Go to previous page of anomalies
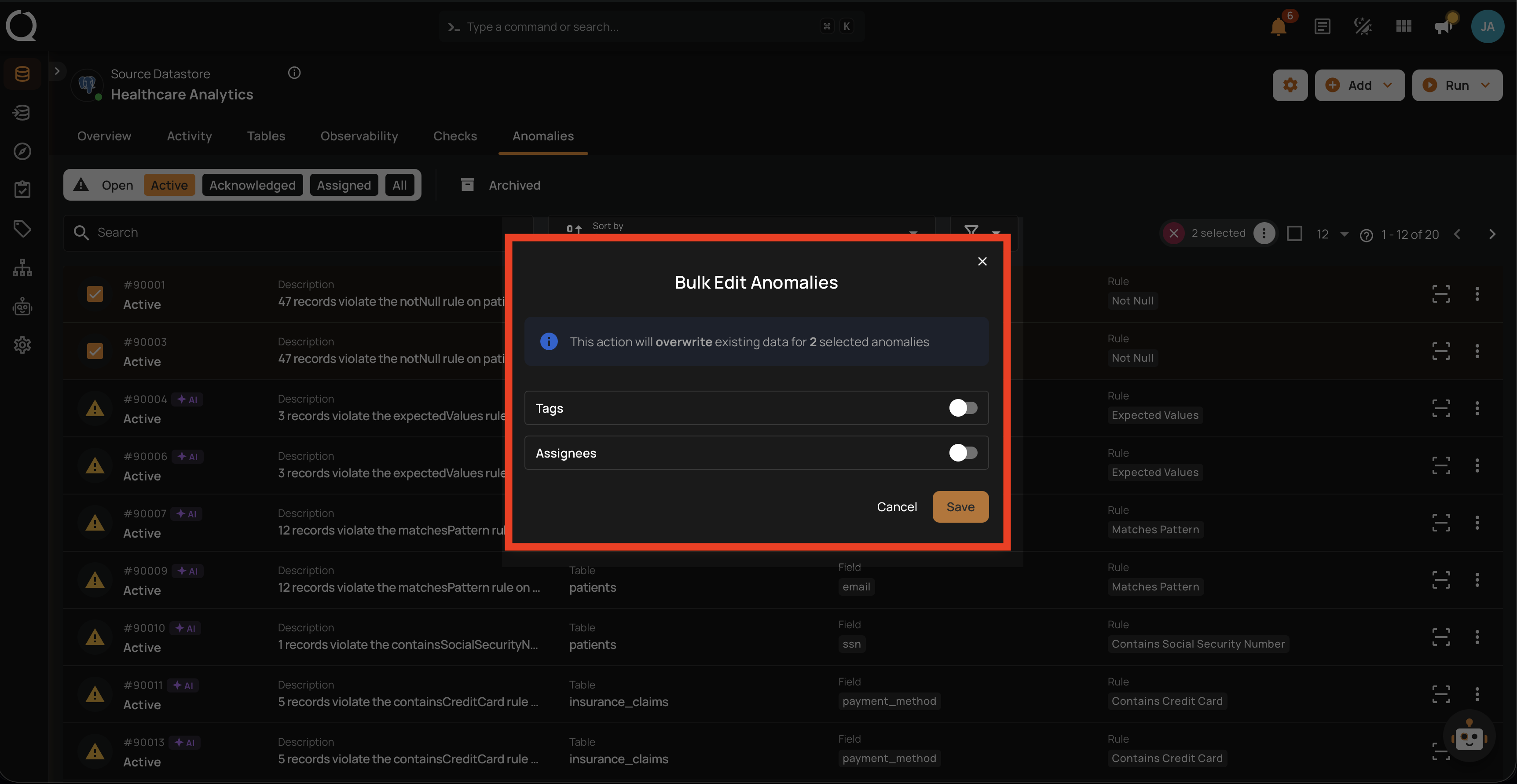 (x=1456, y=234)
